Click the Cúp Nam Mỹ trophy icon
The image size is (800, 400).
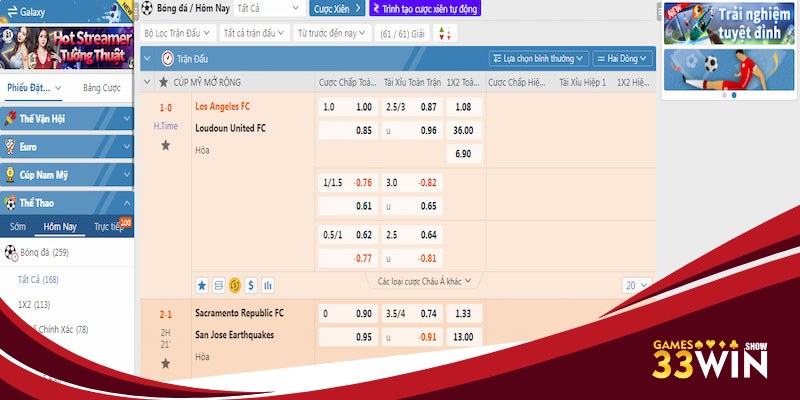pos(10,175)
